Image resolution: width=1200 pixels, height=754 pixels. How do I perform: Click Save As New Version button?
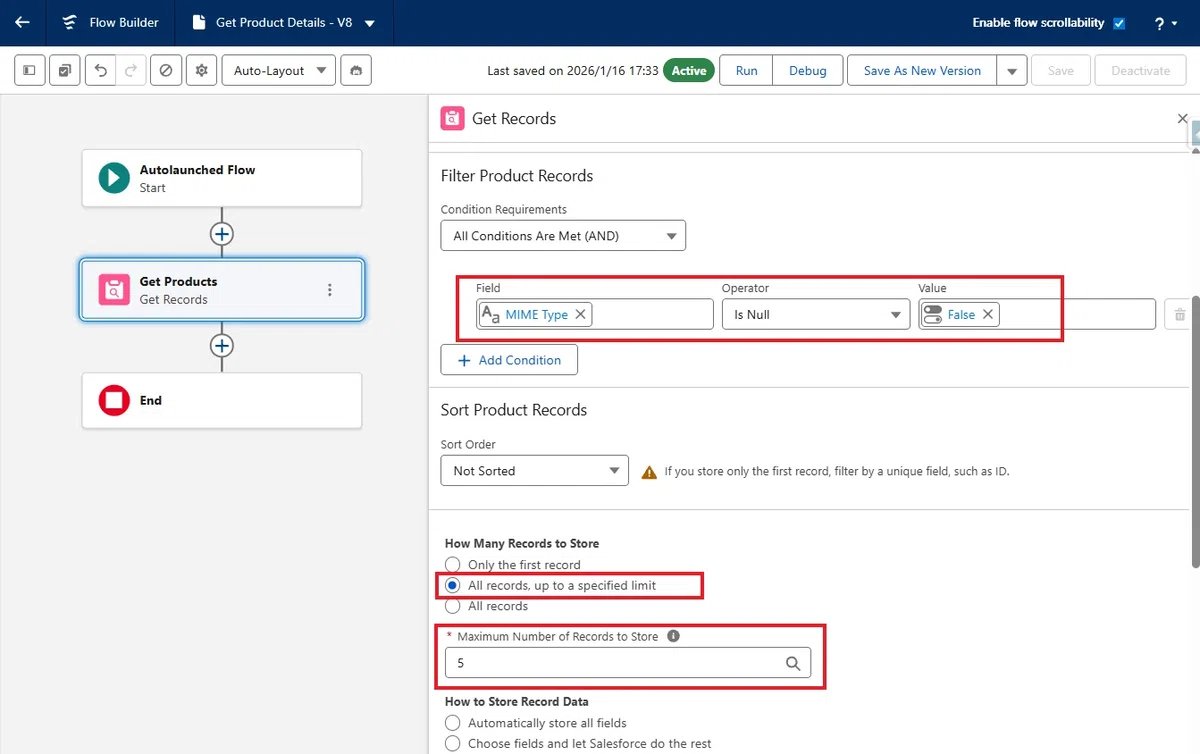coord(922,71)
